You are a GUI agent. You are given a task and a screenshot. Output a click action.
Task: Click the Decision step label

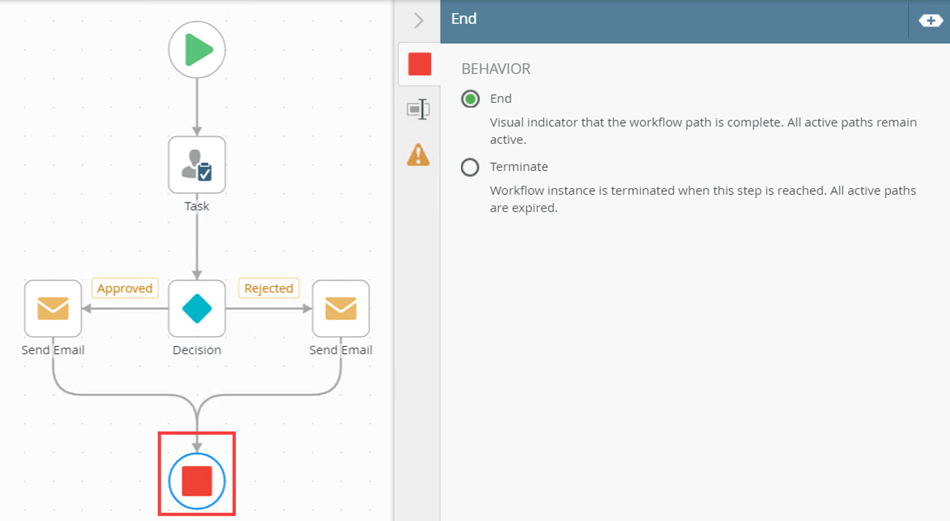(x=197, y=350)
